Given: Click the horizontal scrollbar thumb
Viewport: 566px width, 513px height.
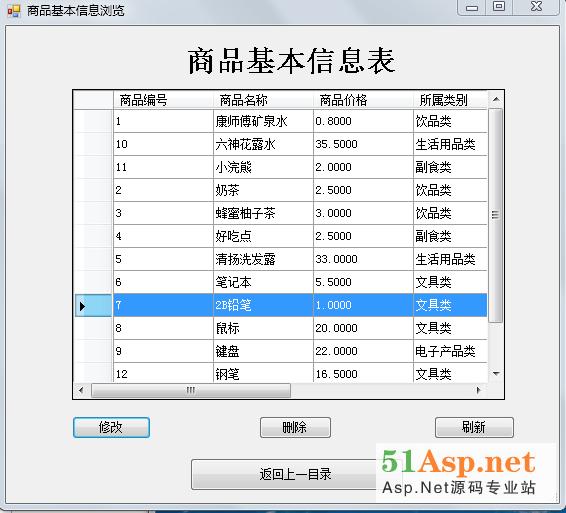Looking at the screenshot, I should (x=191, y=390).
